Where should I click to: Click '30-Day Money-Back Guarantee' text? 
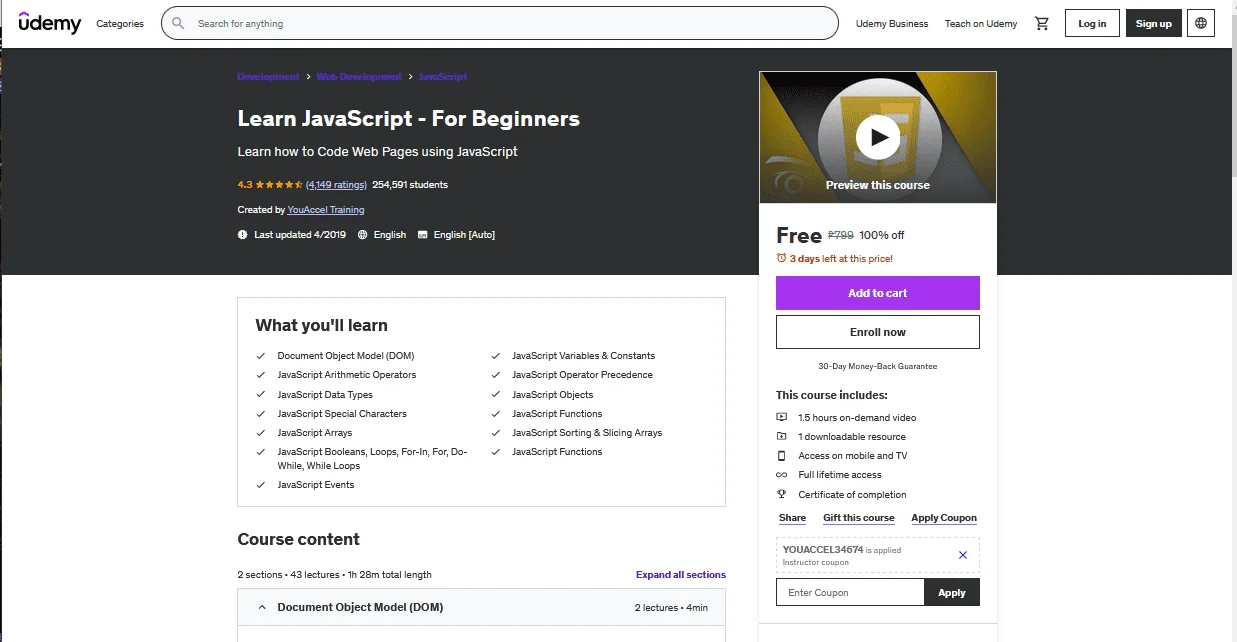pyautogui.click(x=878, y=366)
